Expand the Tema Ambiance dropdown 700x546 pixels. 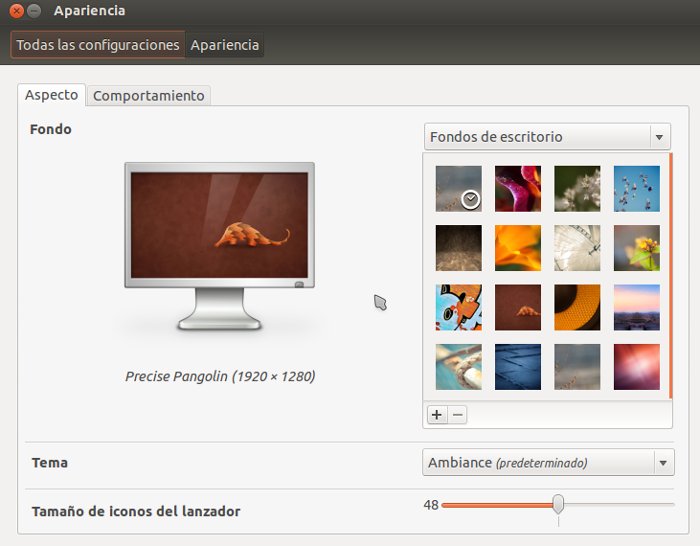pyautogui.click(x=547, y=463)
